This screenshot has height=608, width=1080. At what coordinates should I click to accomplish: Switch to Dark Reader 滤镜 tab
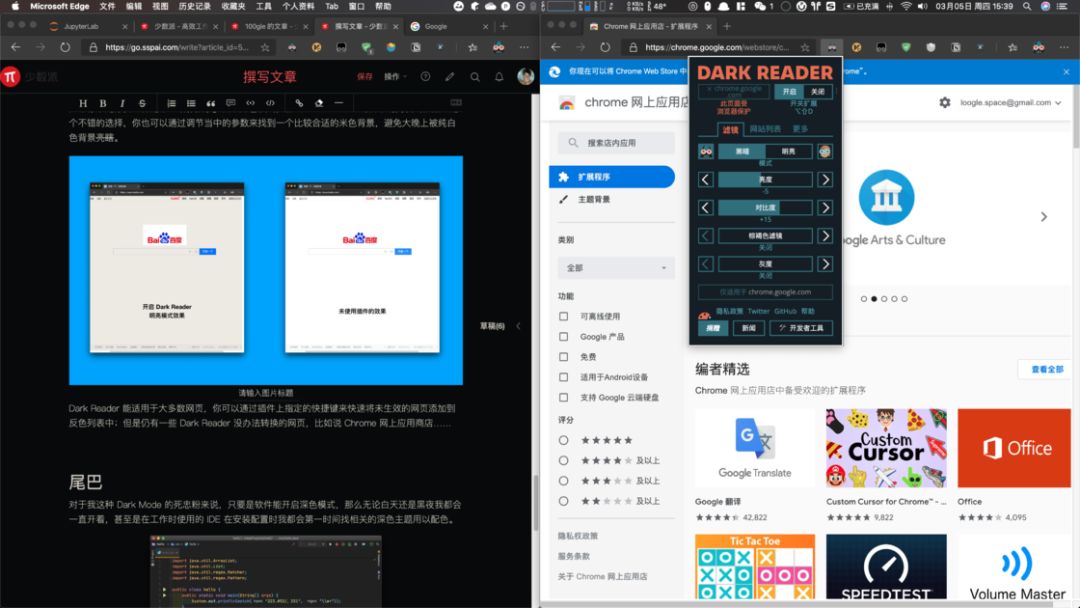point(730,129)
